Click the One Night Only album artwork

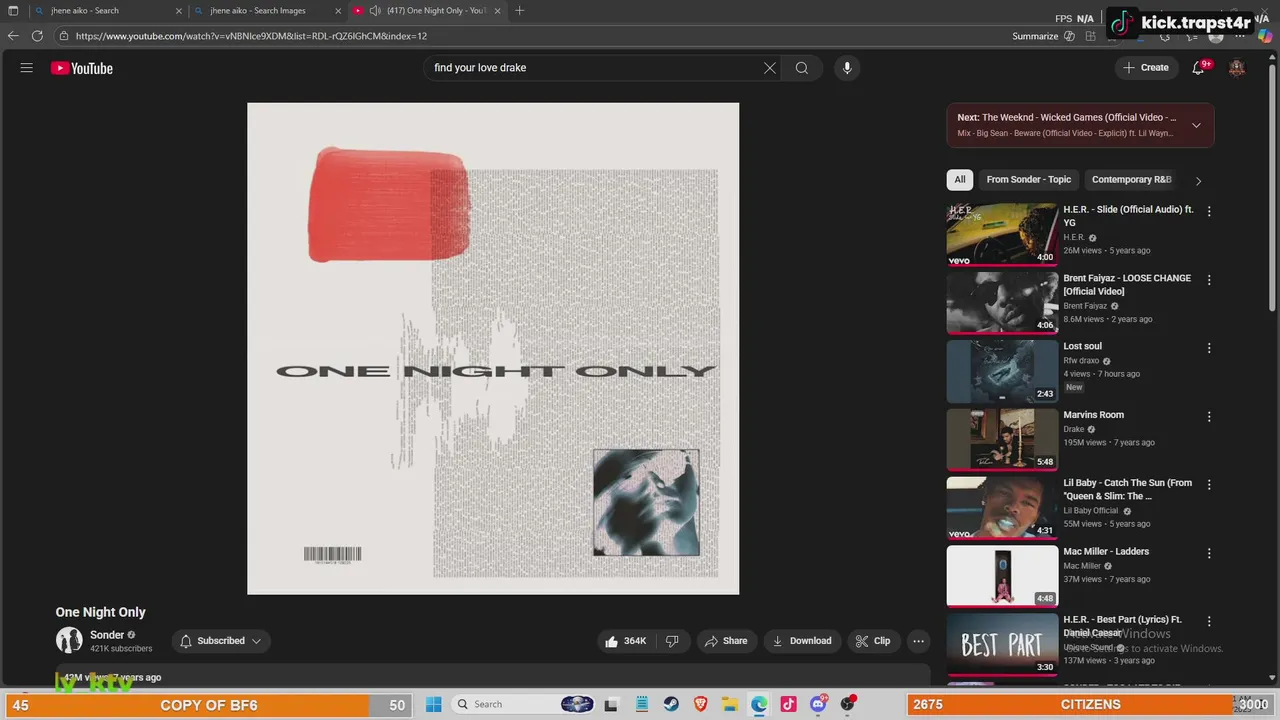pos(493,348)
